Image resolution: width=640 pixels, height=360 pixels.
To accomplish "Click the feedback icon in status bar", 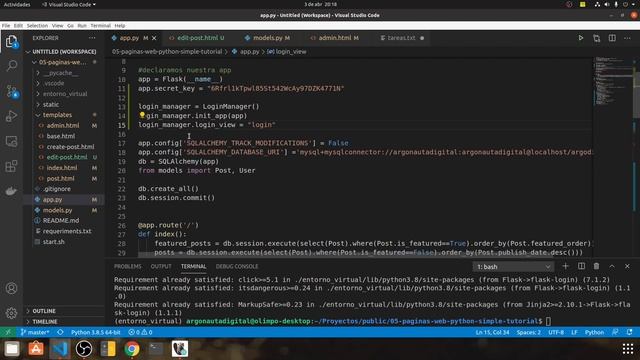I will [615, 332].
